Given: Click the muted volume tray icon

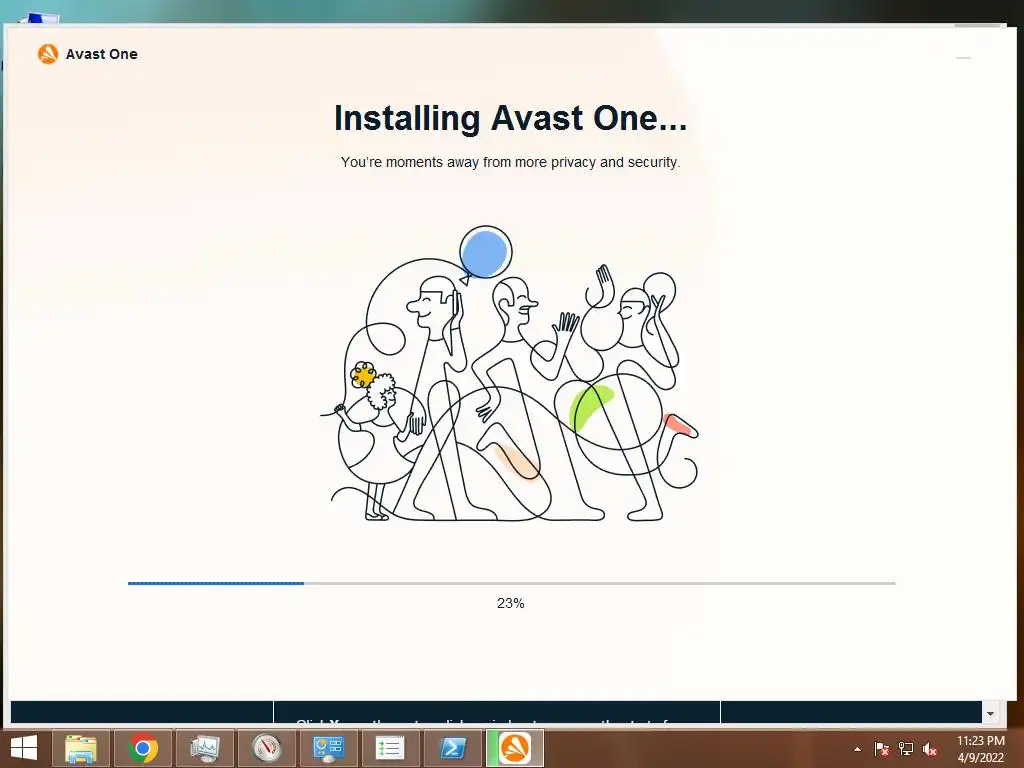Looking at the screenshot, I should coord(930,749).
